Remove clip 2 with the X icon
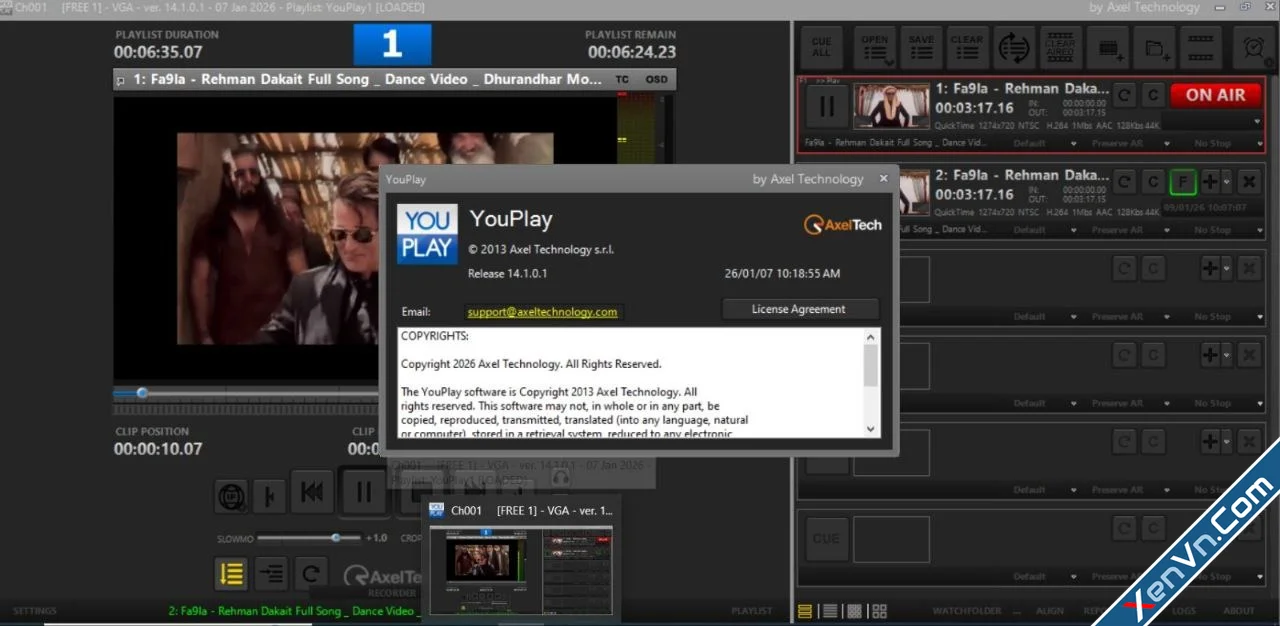This screenshot has height=626, width=1280. 1249,182
